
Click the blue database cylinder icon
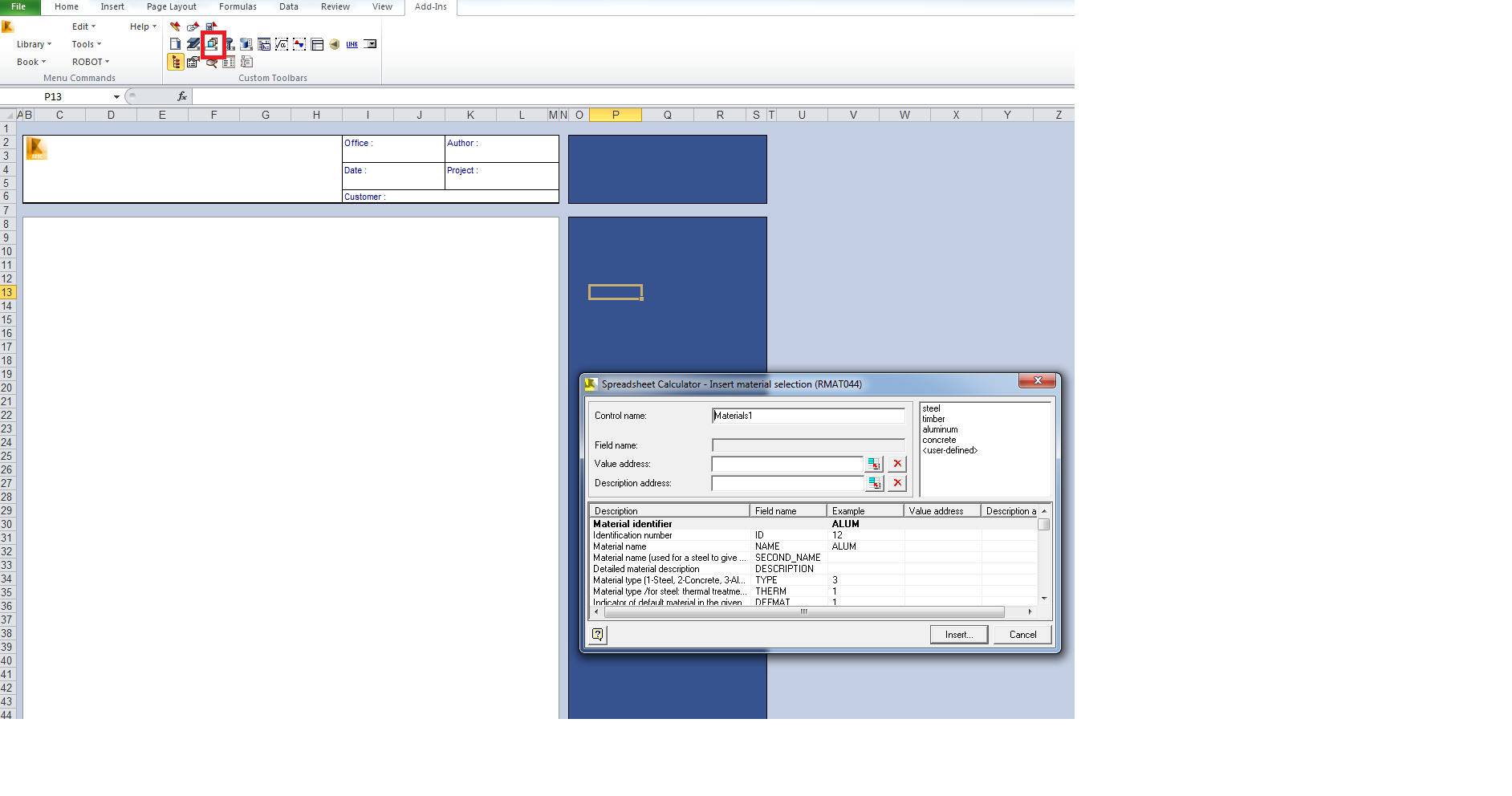coord(246,44)
